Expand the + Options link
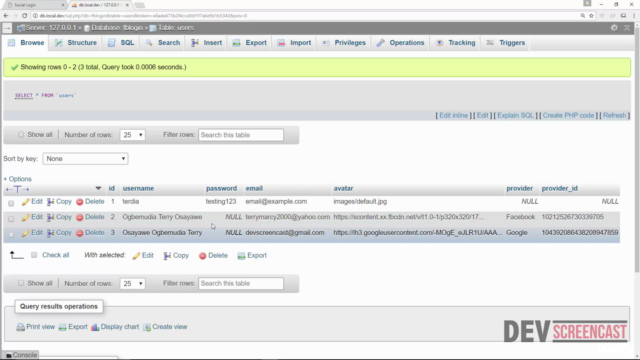This screenshot has width=640, height=360. click(x=18, y=179)
